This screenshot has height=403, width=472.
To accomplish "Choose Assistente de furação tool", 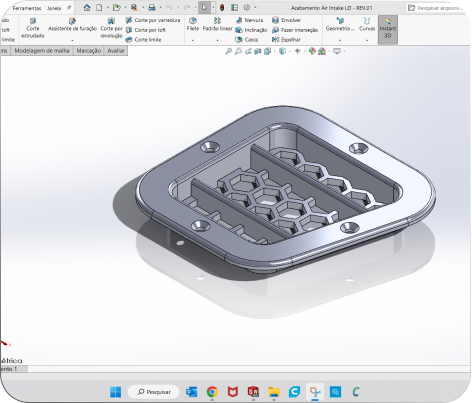I will point(72,25).
